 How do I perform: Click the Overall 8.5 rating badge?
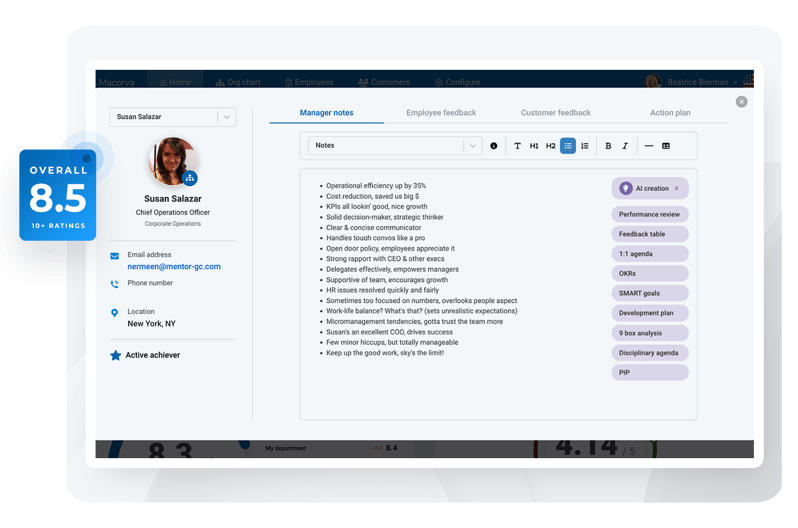[58, 195]
